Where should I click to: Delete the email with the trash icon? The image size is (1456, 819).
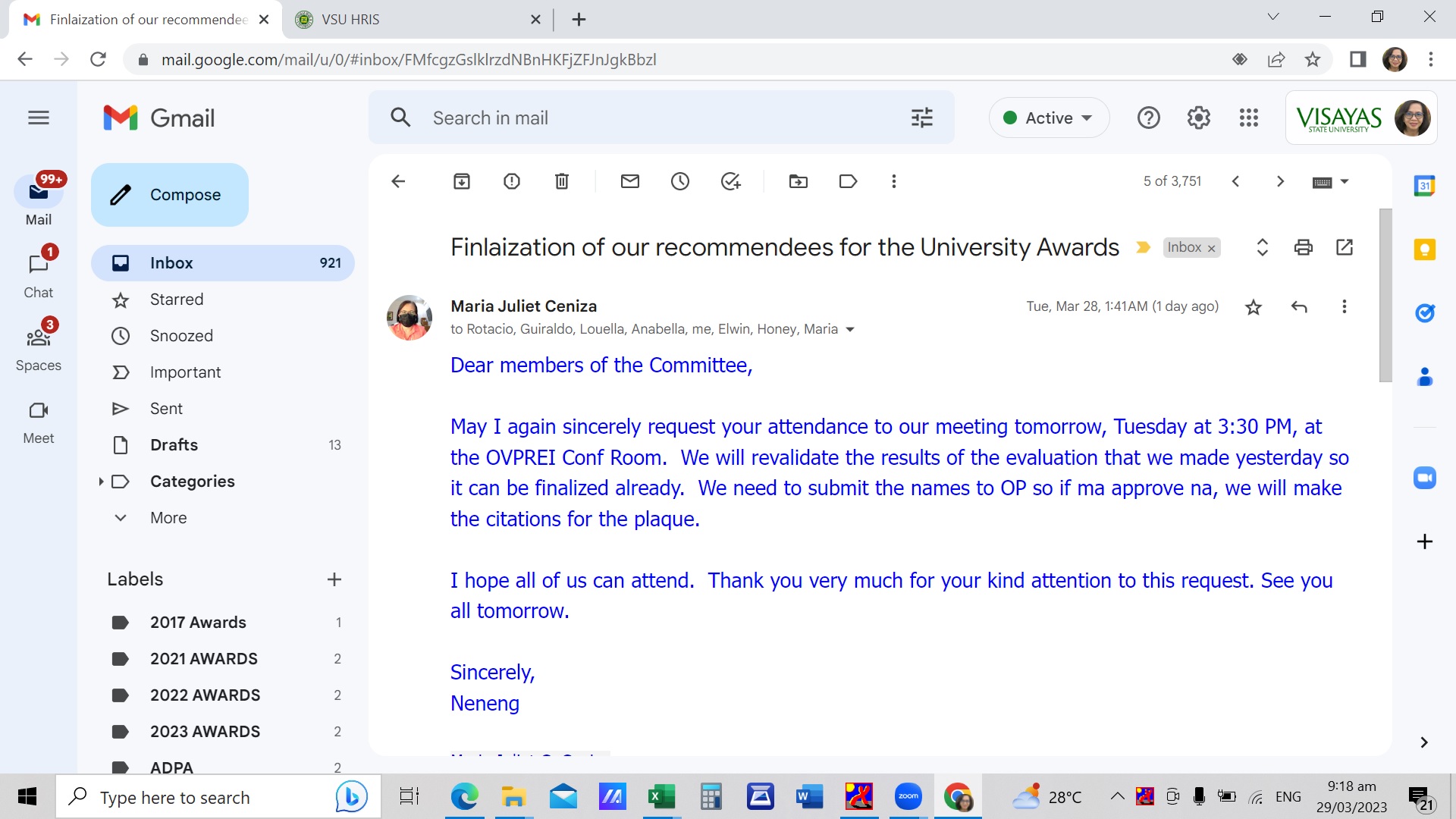(x=562, y=181)
